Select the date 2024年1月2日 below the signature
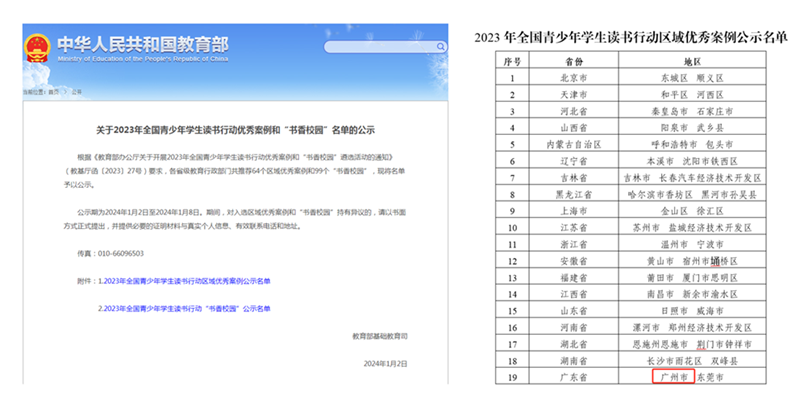 385,364
